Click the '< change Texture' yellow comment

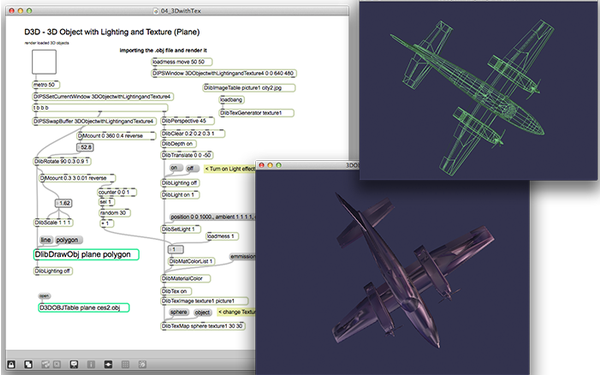point(236,312)
